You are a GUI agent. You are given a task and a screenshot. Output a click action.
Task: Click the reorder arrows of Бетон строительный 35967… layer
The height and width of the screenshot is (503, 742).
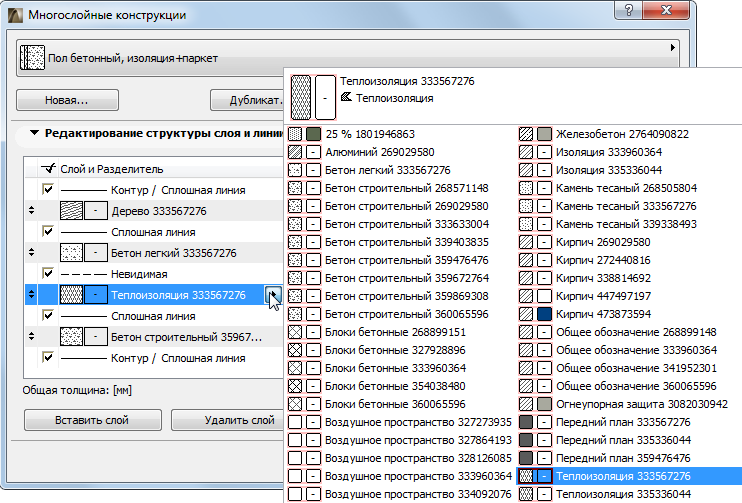pyautogui.click(x=31, y=337)
